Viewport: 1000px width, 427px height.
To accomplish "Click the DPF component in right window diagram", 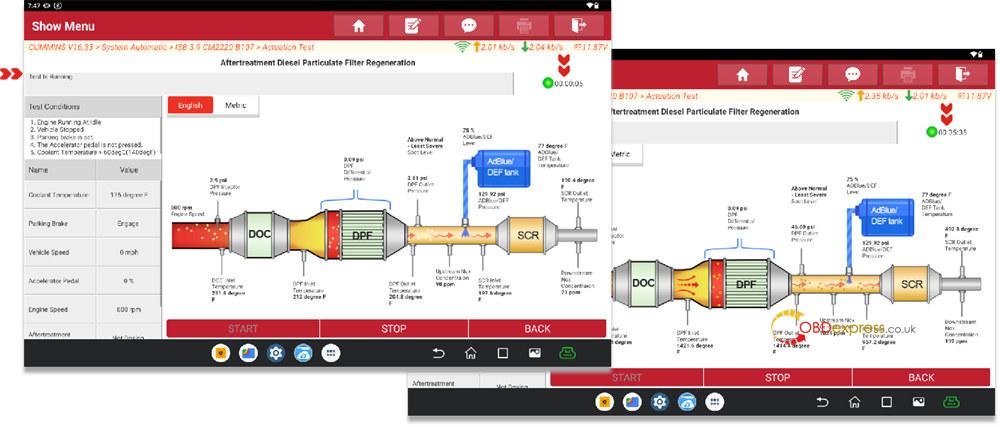I will coord(744,284).
